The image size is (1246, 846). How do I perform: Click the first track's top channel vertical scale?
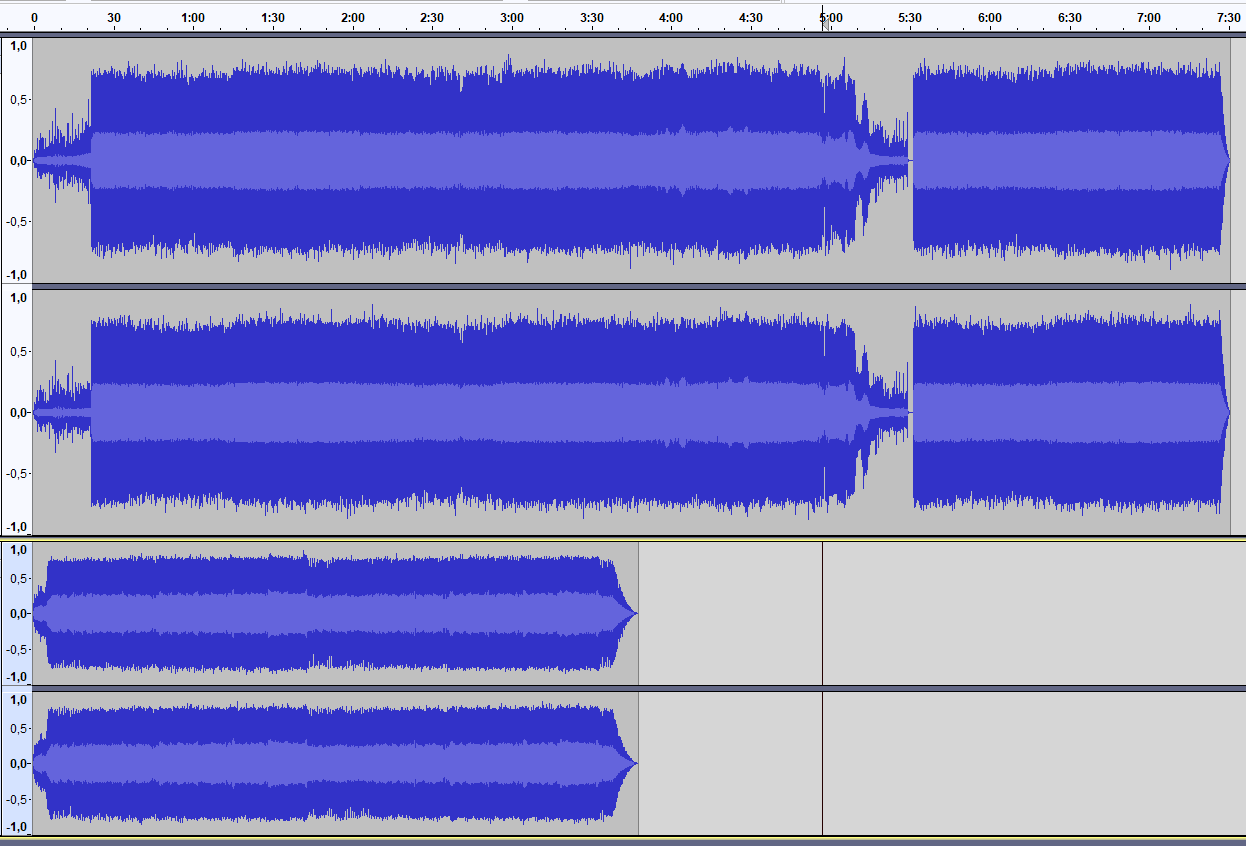pyautogui.click(x=16, y=160)
